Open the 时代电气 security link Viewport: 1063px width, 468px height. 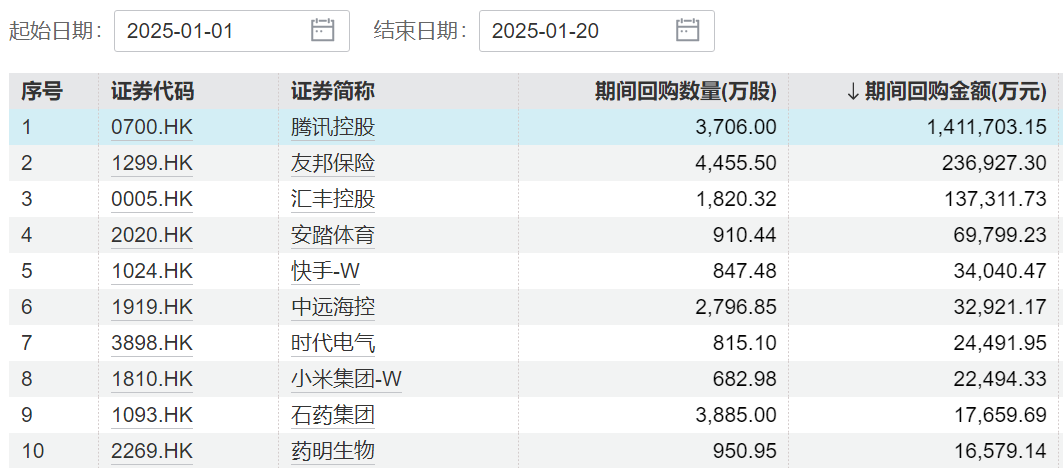(x=333, y=343)
